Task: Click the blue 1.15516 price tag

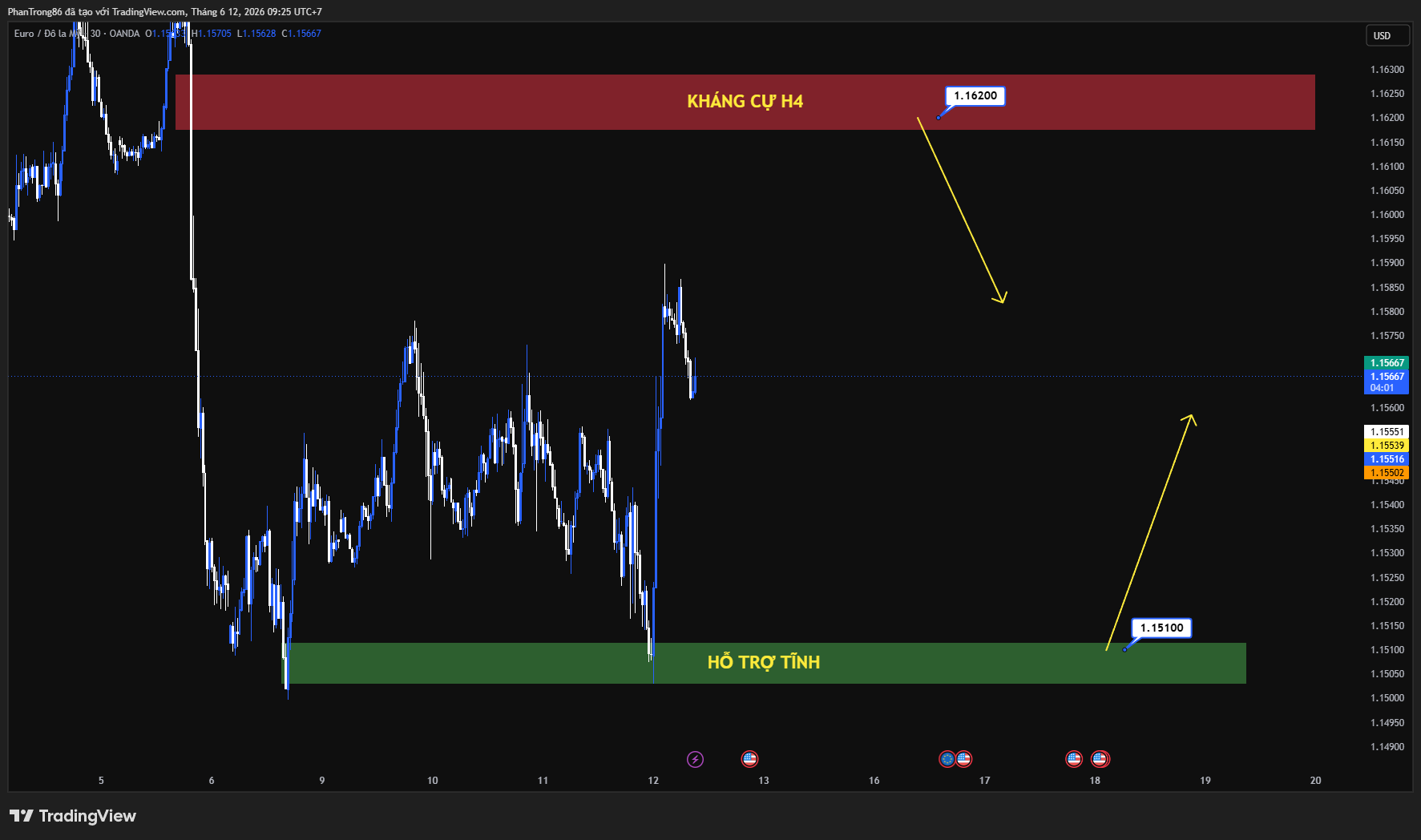Action: pos(1387,459)
